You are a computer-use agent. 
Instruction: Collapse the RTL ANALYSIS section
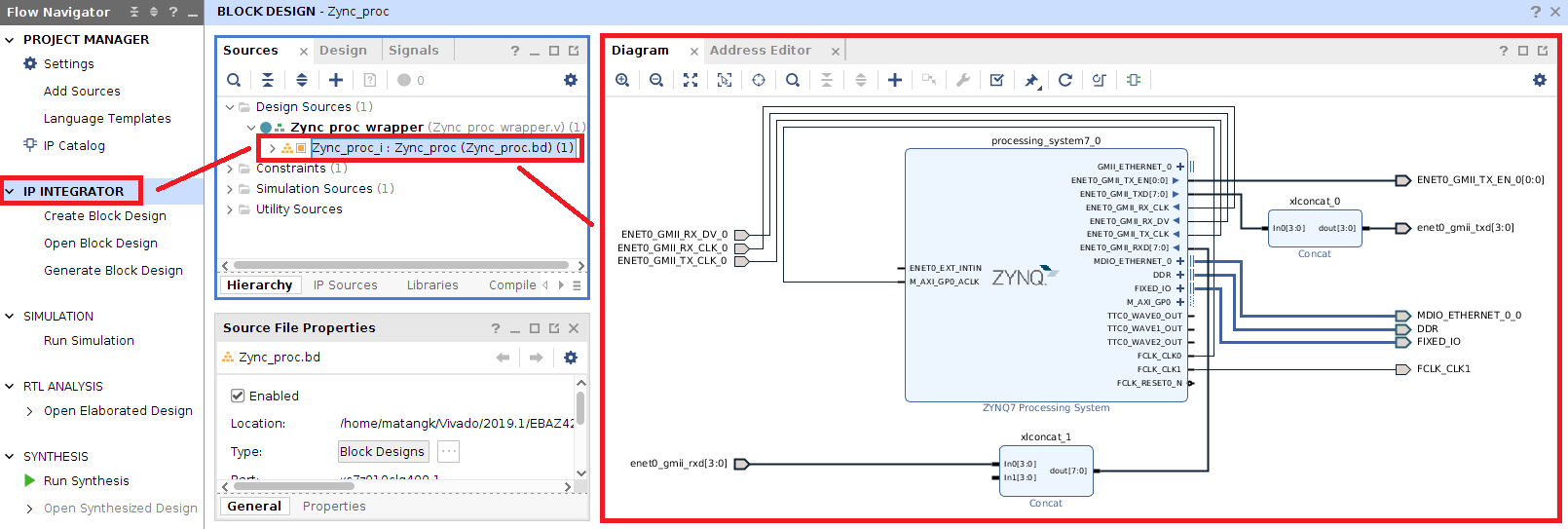10,387
